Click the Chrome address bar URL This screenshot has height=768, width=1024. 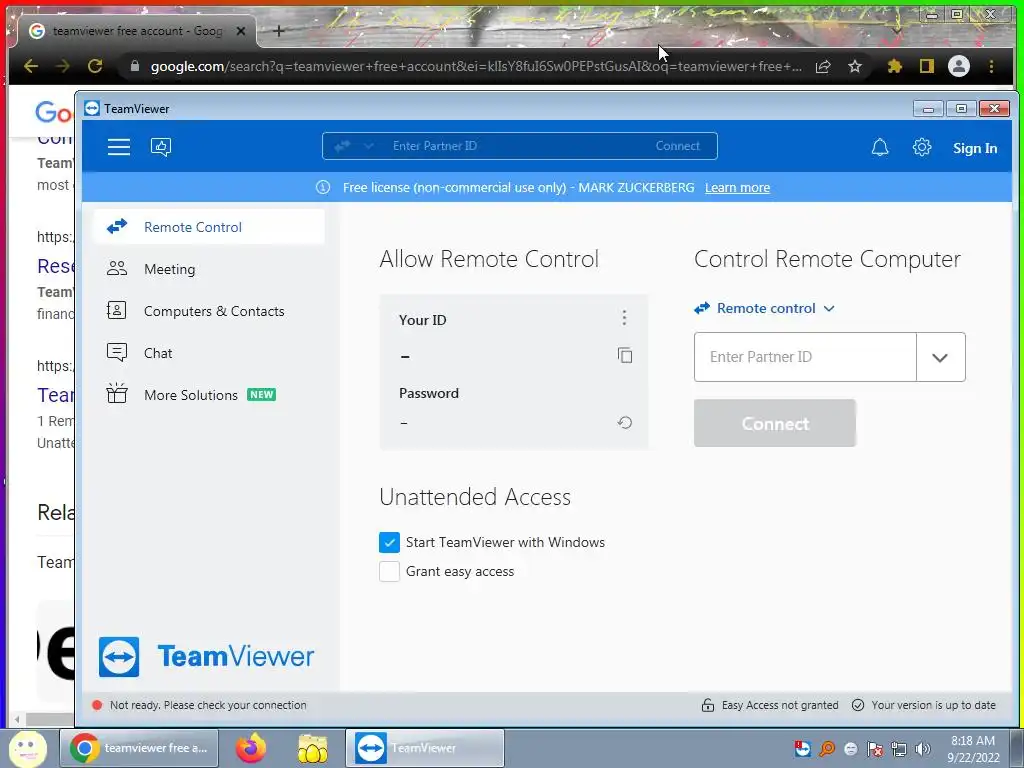click(475, 66)
